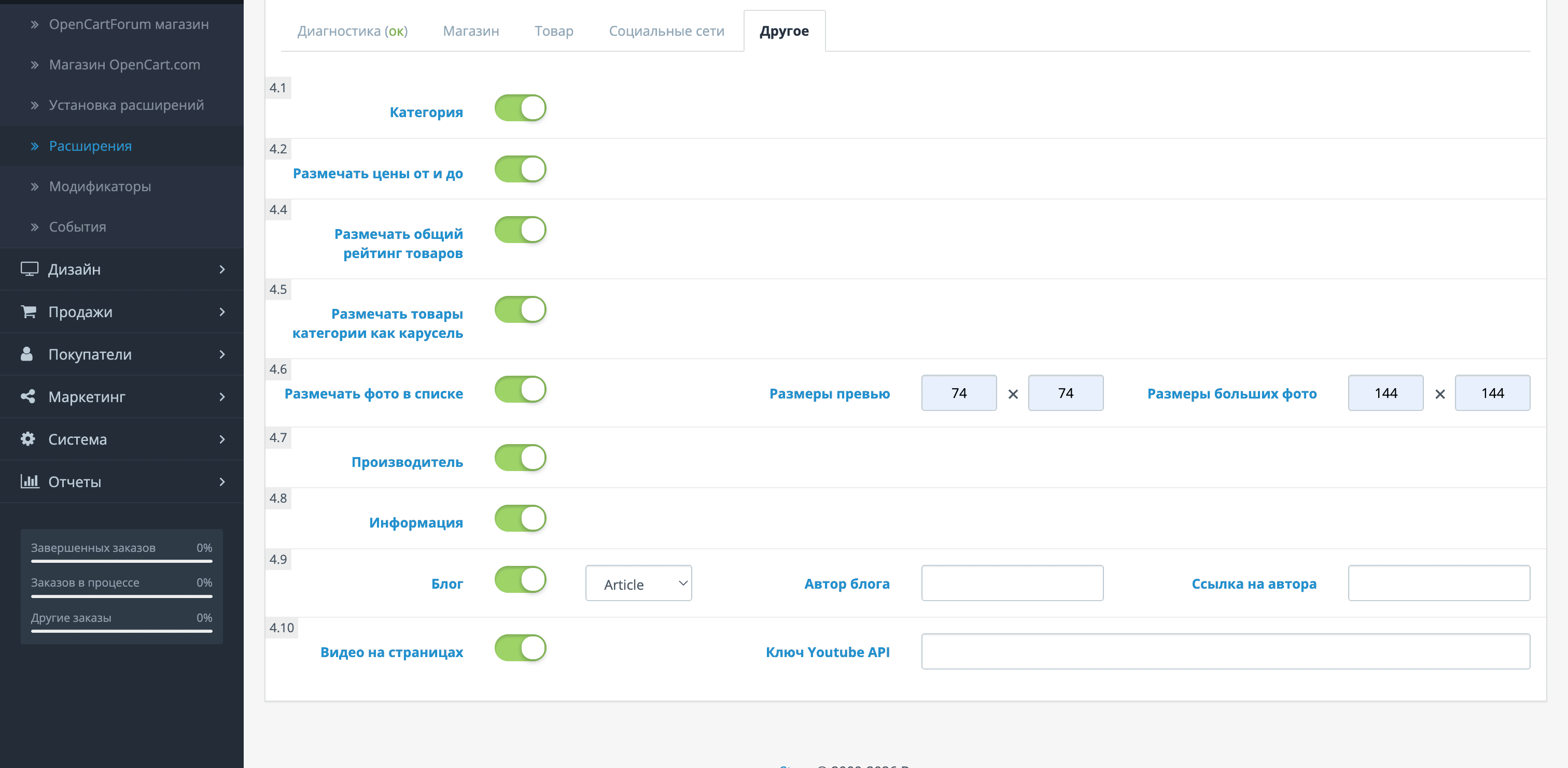Open События sidebar item

pos(77,227)
